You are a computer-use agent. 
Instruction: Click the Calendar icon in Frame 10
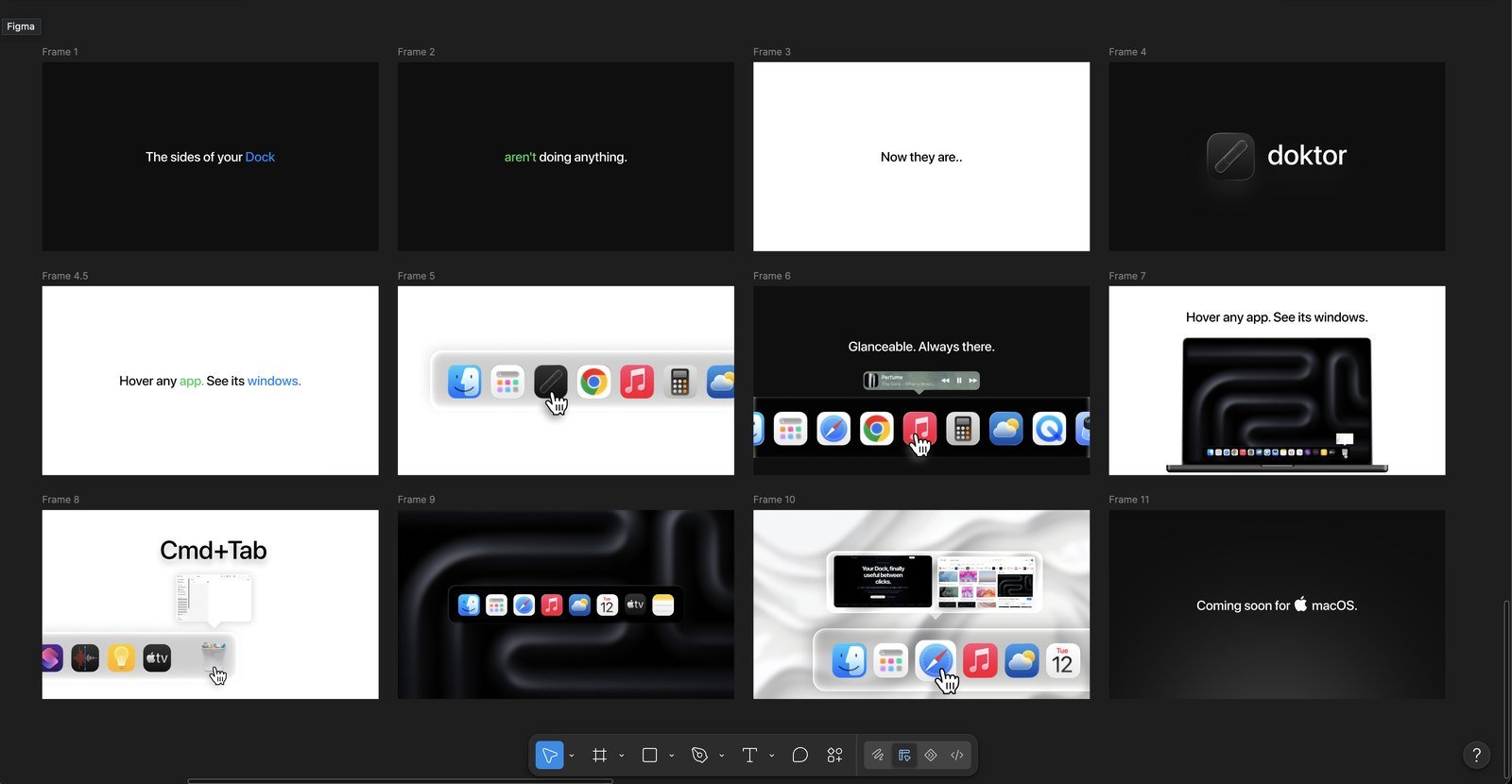click(1062, 660)
